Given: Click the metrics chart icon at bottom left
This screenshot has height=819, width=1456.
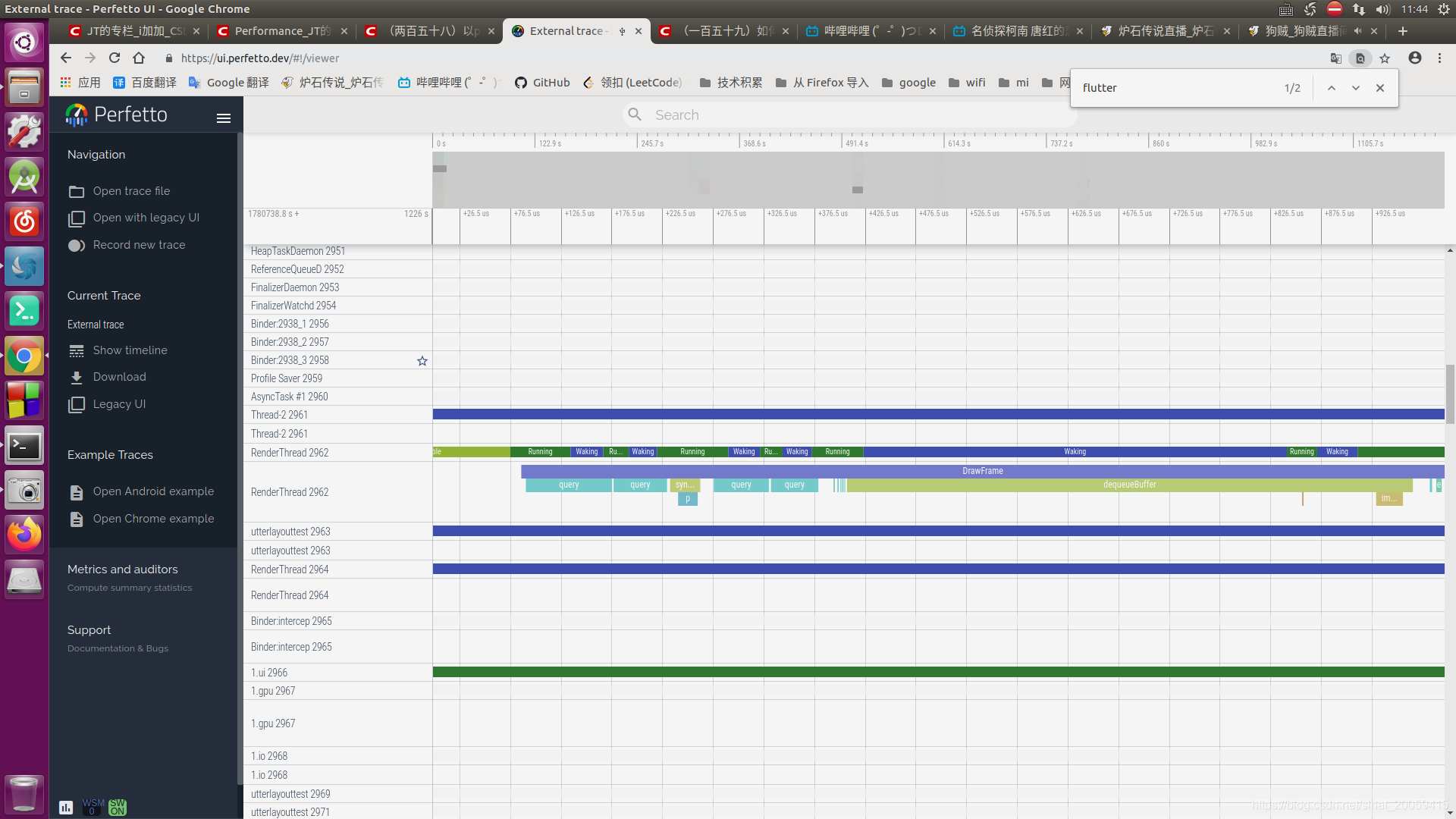Looking at the screenshot, I should tap(66, 807).
